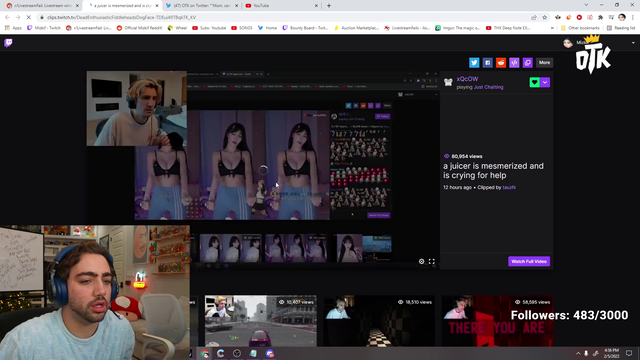Open the clip with 18,510 views
The width and height of the screenshot is (640, 360).
379,321
